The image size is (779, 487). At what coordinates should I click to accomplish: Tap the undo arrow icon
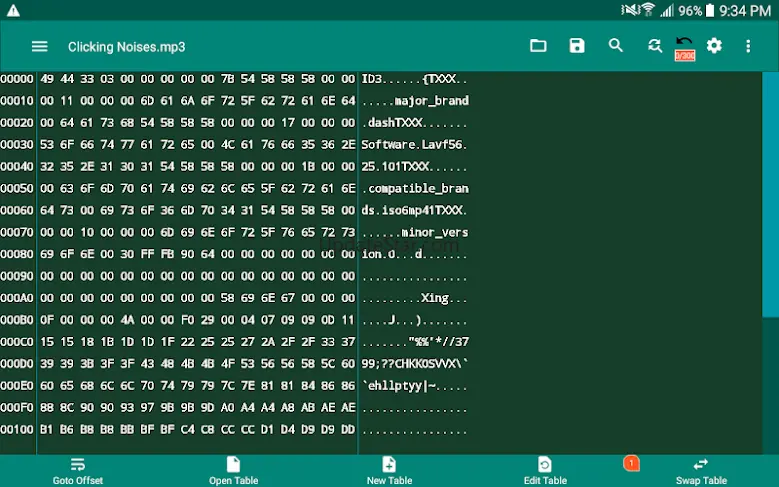point(685,43)
